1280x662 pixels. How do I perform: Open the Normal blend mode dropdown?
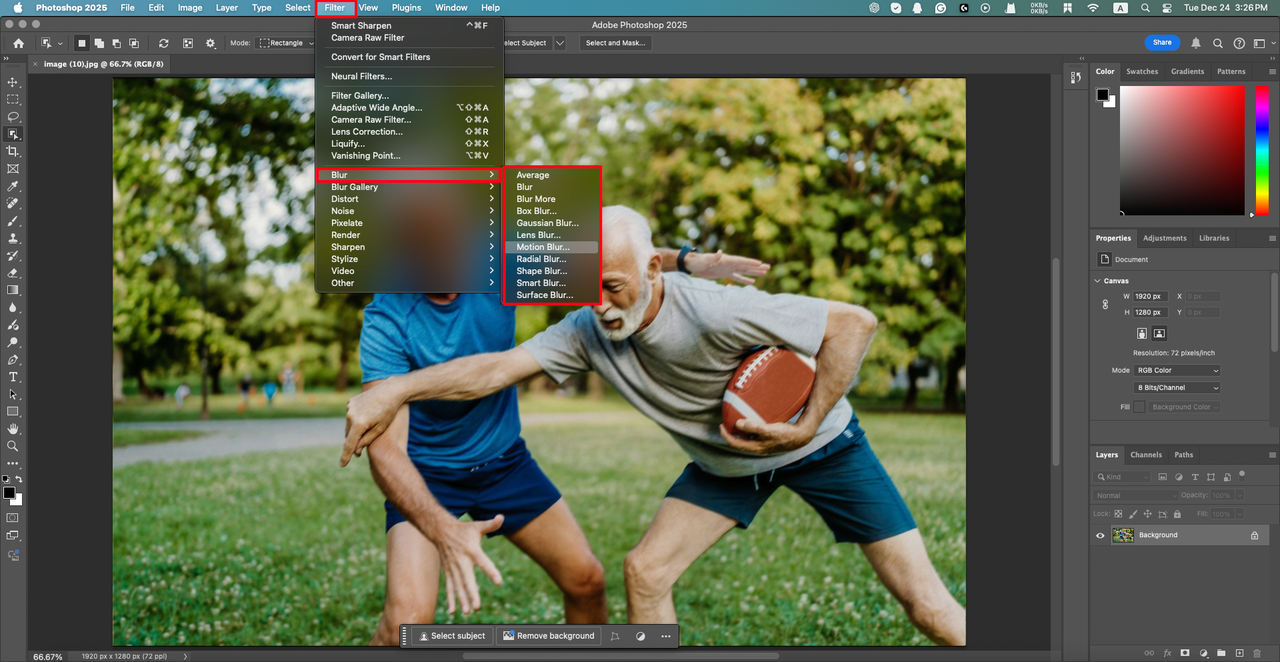(x=1136, y=495)
